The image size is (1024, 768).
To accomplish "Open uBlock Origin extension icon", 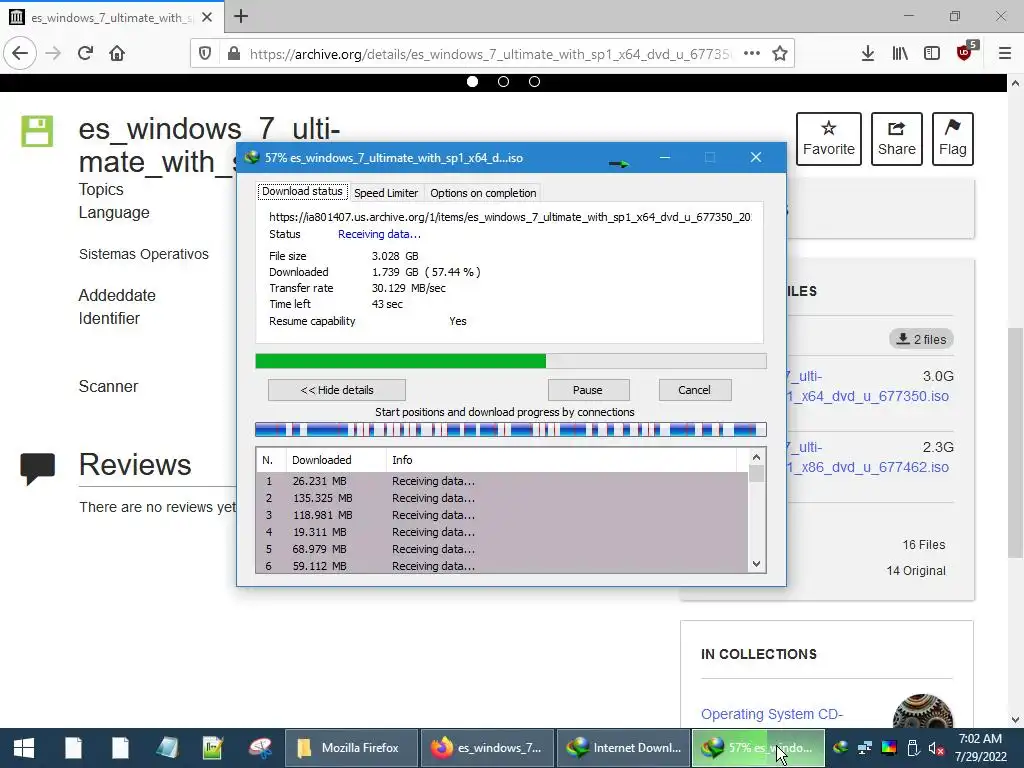I will (x=965, y=52).
